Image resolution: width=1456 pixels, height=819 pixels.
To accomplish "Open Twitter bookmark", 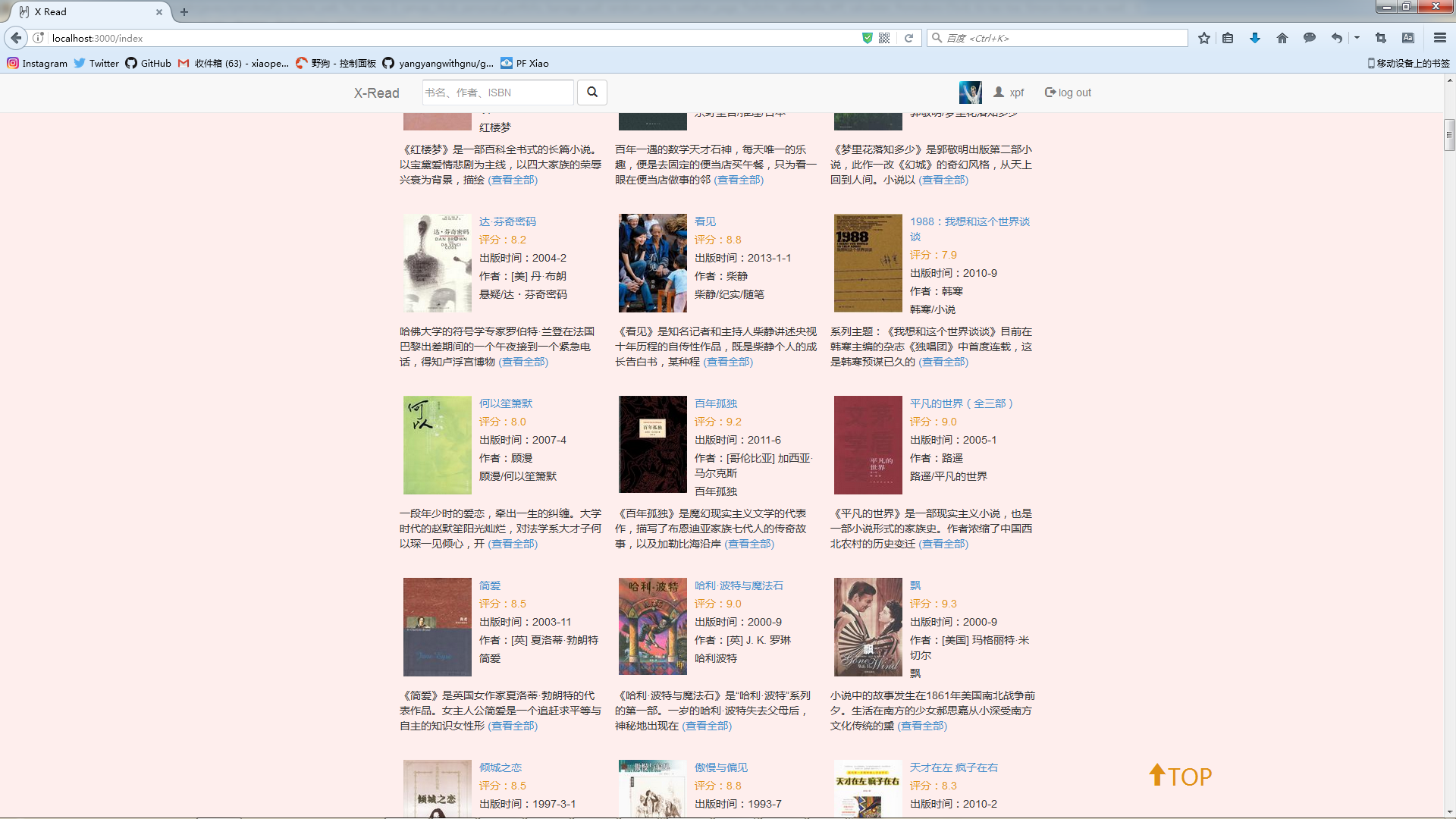I will coord(96,64).
